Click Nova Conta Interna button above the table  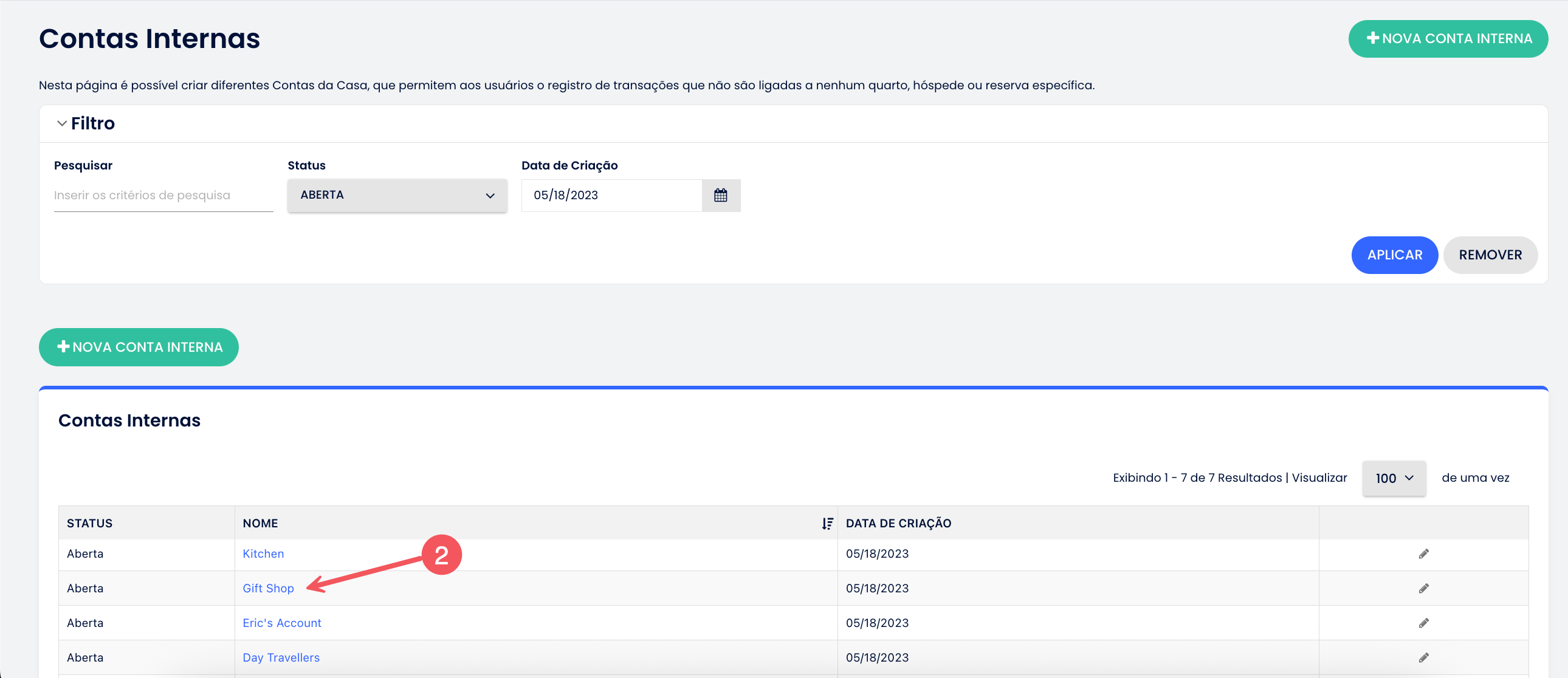139,347
